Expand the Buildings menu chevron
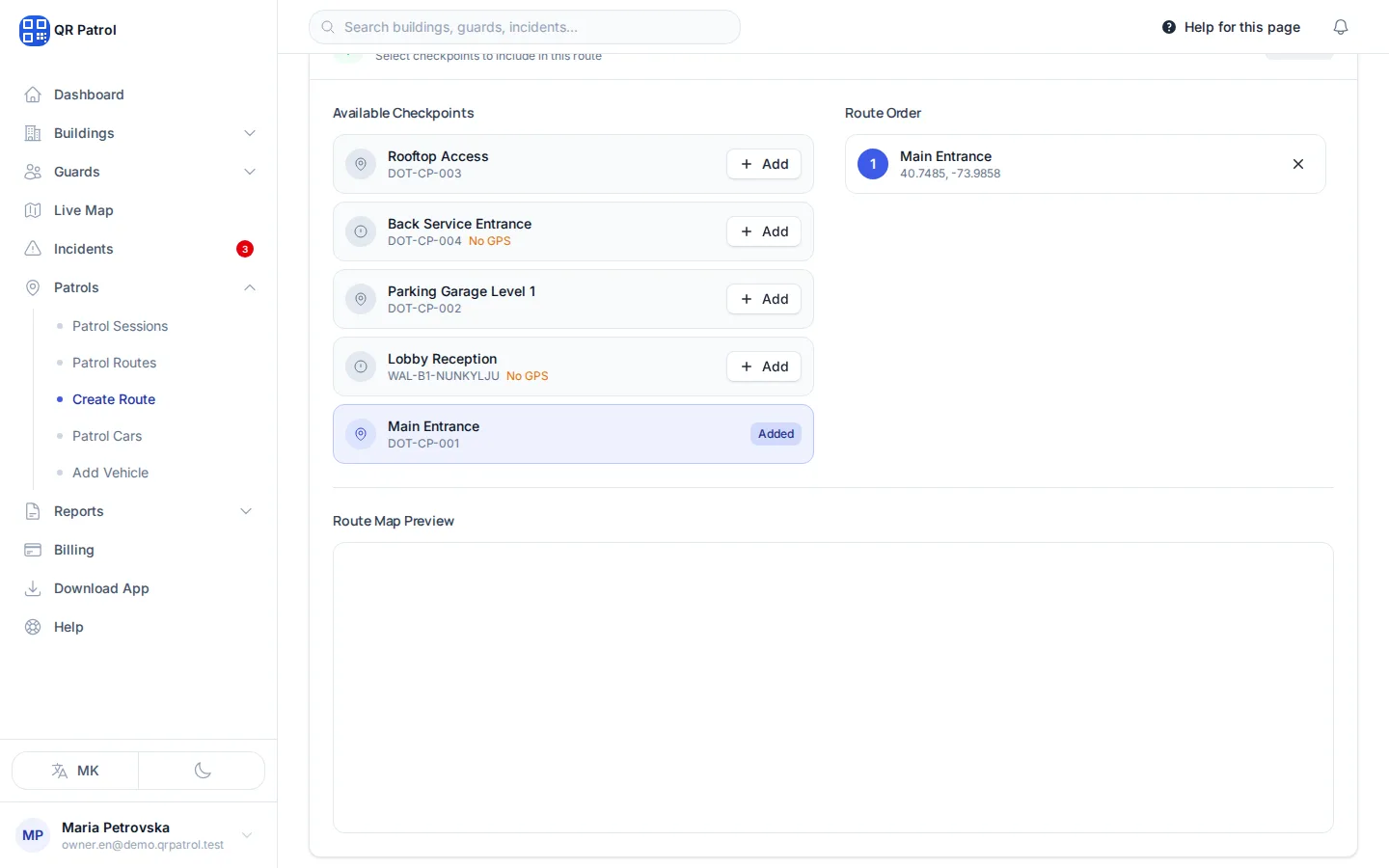 point(250,133)
